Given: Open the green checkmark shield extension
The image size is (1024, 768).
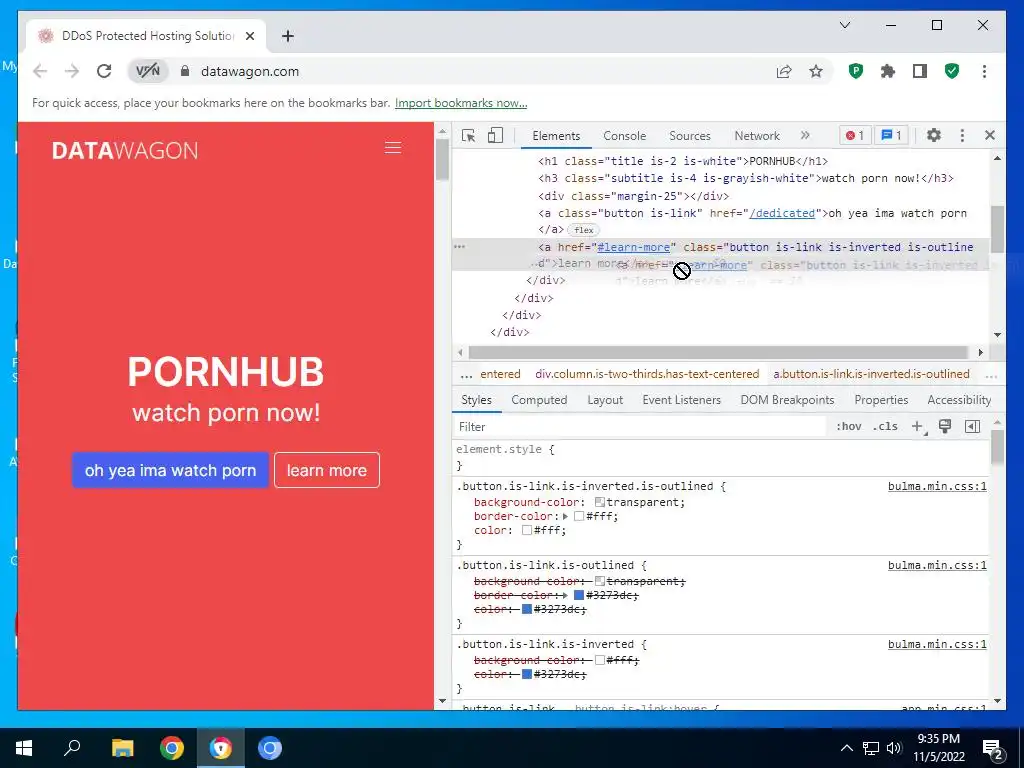Looking at the screenshot, I should (952, 71).
